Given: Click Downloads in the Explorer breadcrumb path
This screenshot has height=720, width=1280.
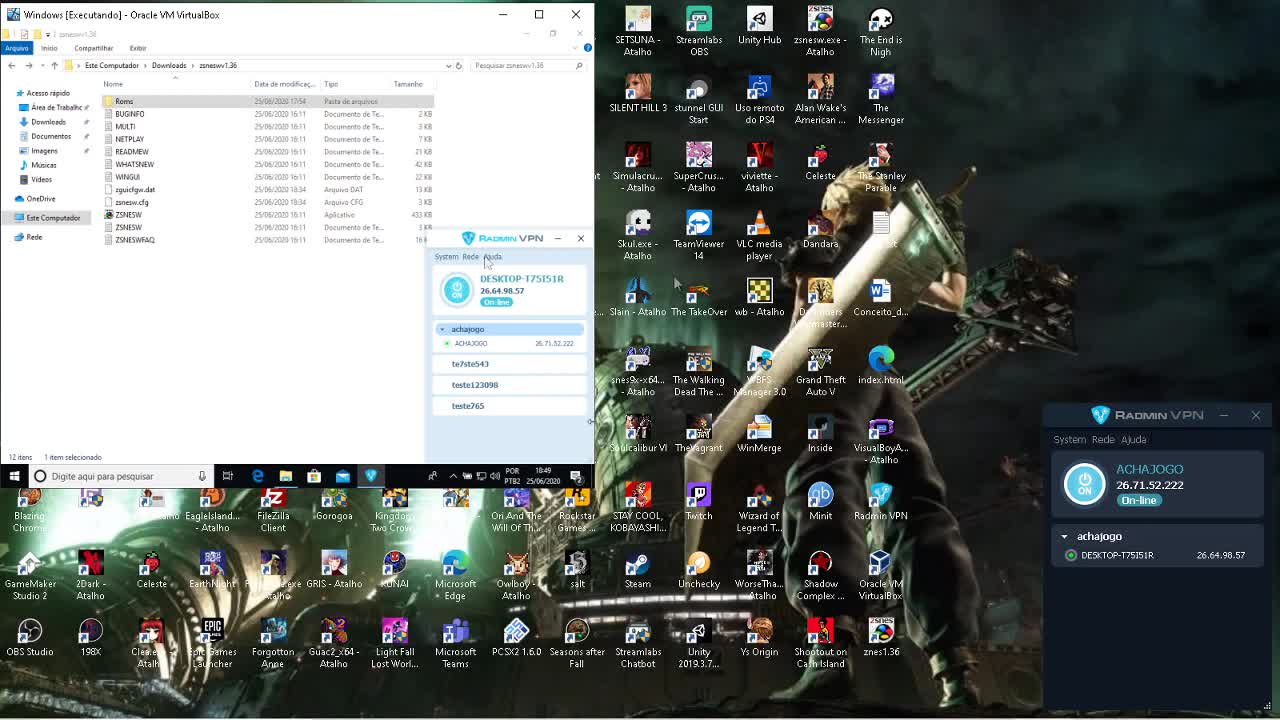Looking at the screenshot, I should (x=169, y=66).
